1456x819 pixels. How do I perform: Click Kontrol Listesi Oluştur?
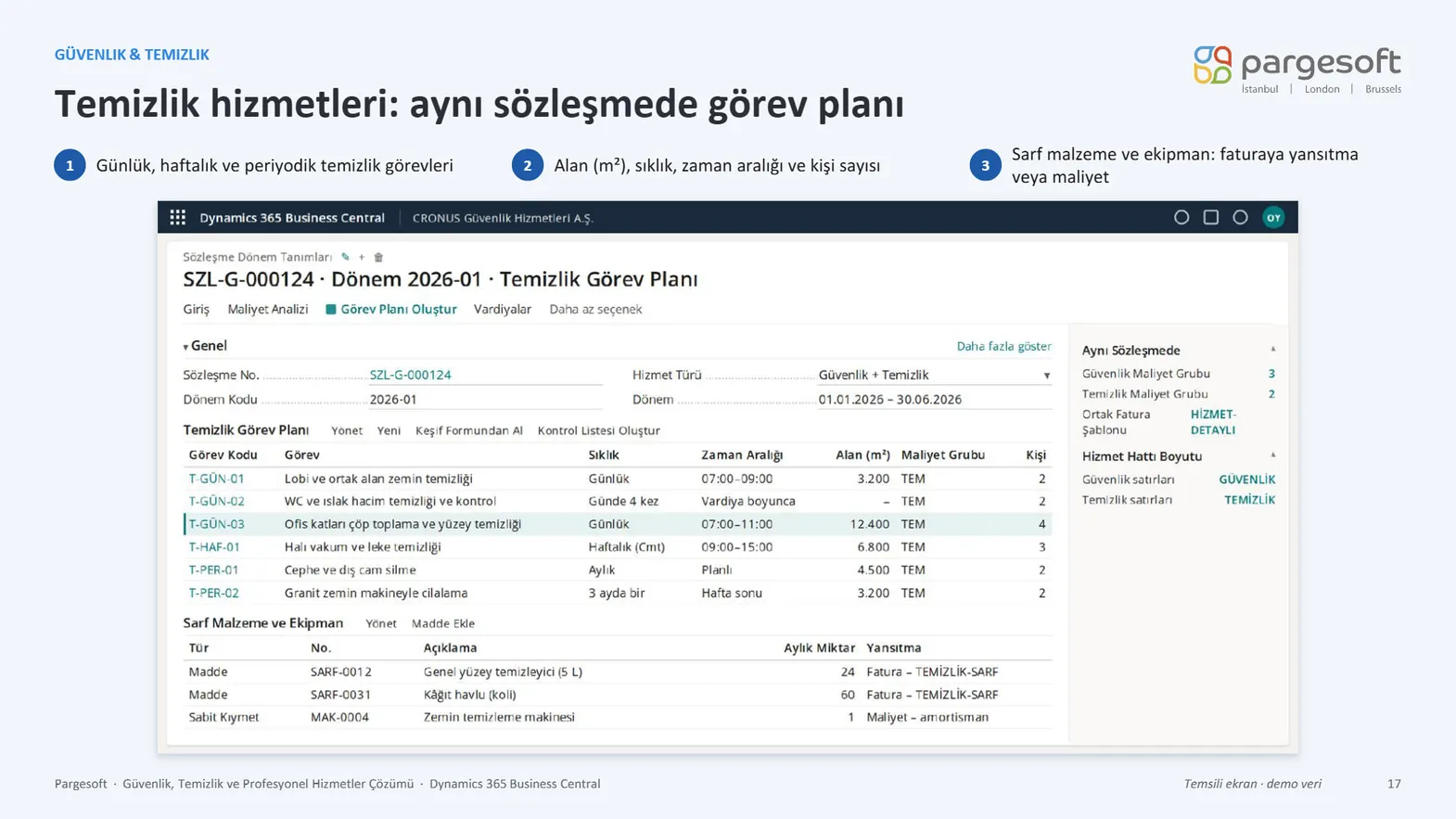tap(599, 430)
